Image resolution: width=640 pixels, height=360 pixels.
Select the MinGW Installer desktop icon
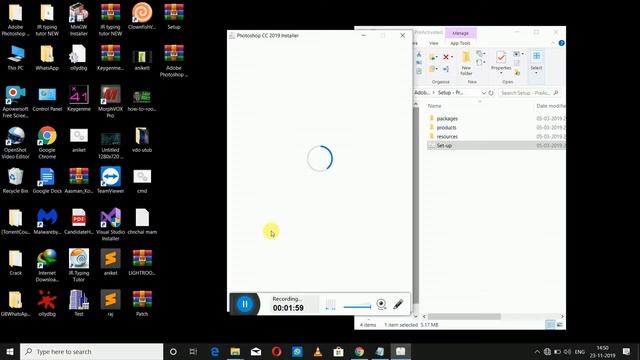coord(79,19)
